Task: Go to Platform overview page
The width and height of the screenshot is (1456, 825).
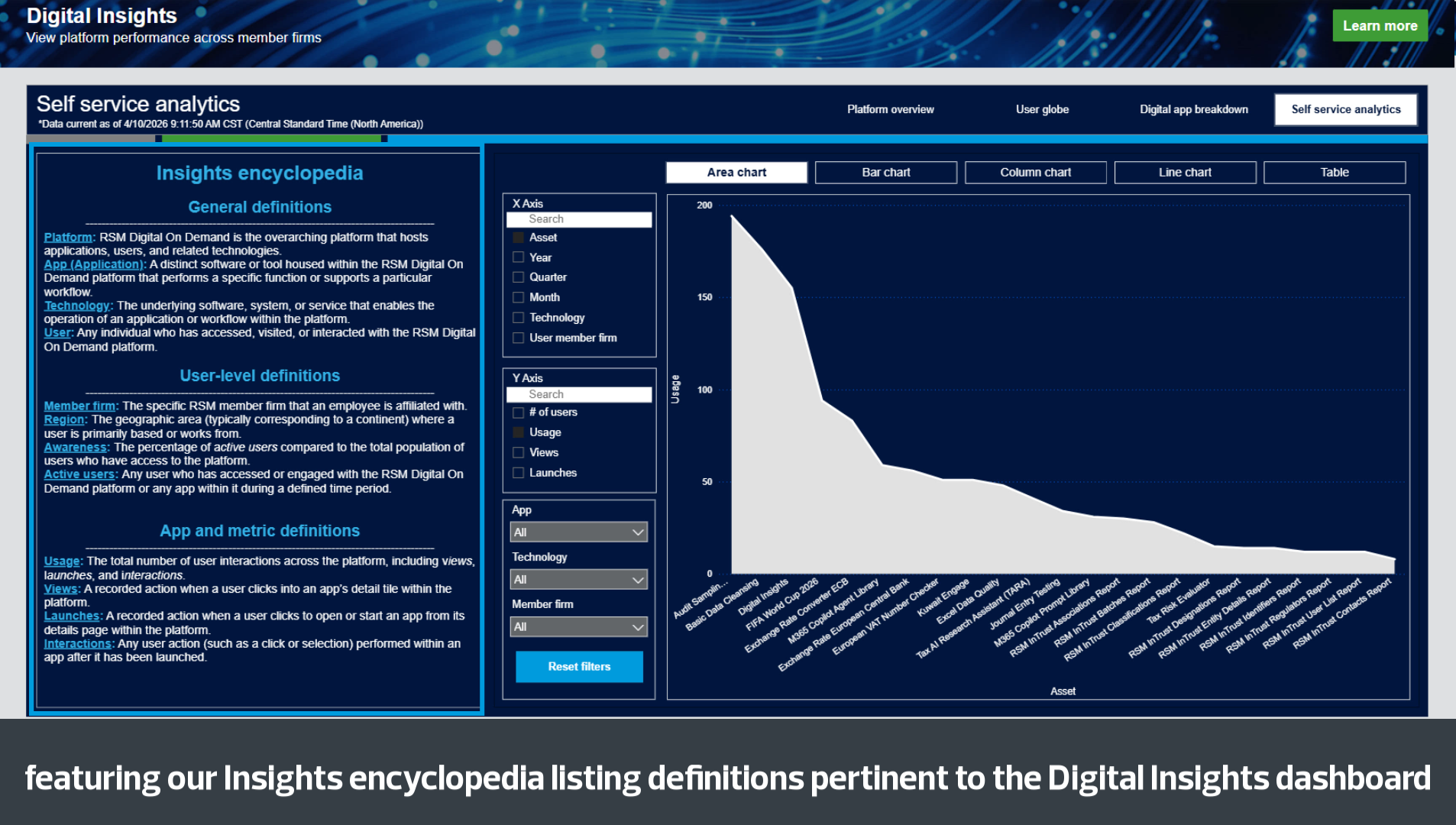Action: click(x=891, y=109)
